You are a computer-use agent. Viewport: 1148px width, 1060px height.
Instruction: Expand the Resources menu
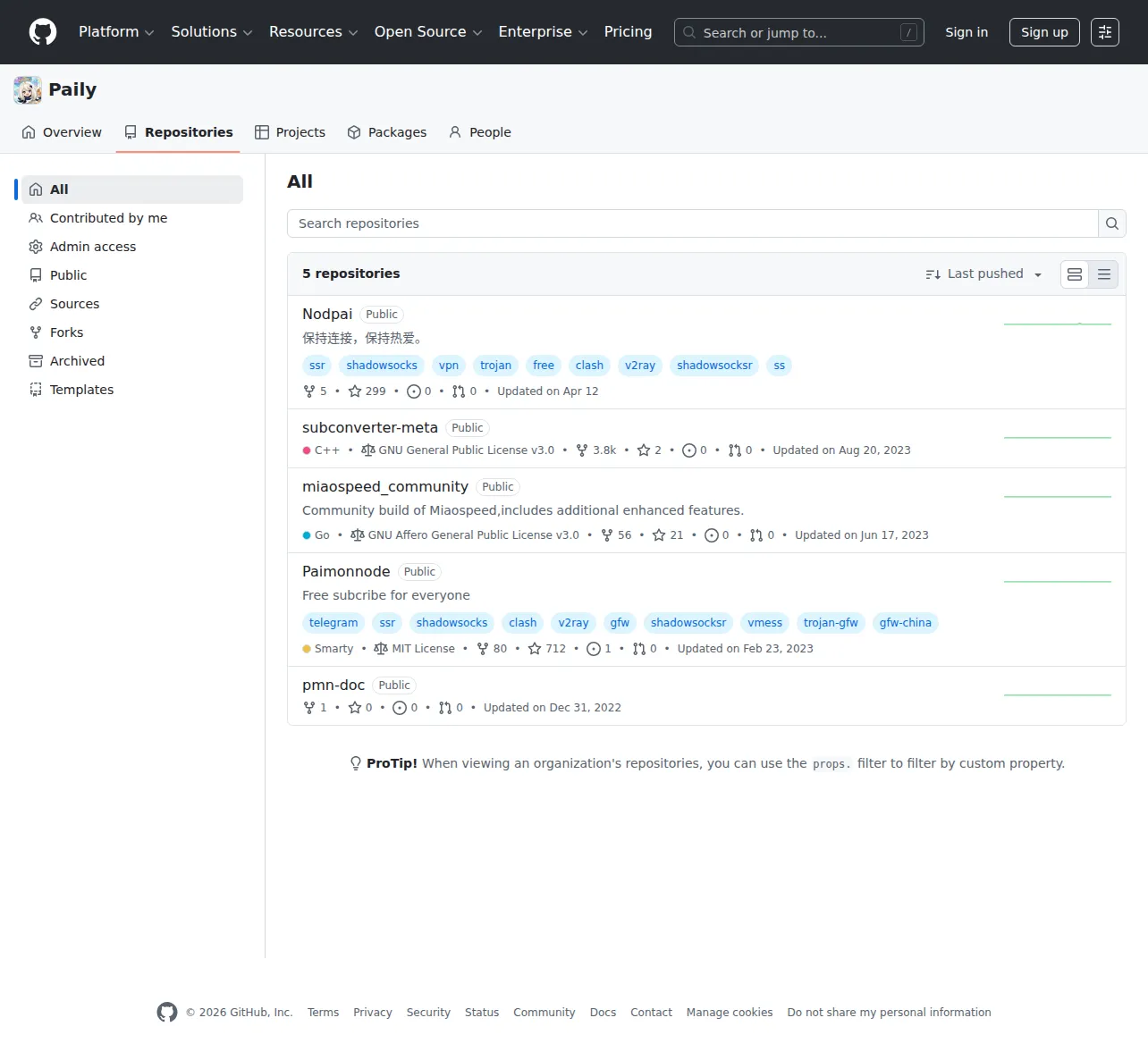314,32
